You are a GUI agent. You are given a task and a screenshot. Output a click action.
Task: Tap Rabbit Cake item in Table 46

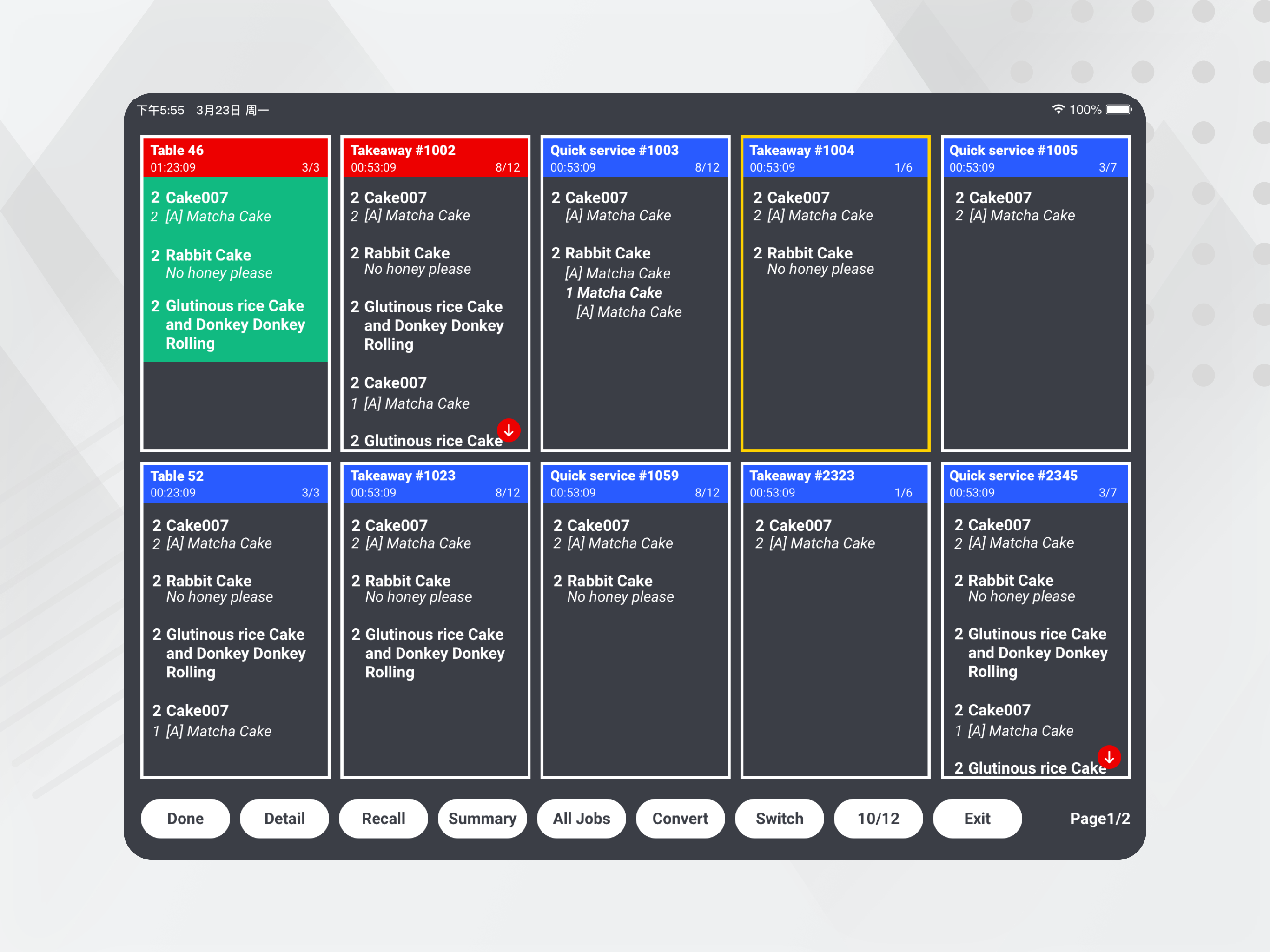coord(201,255)
